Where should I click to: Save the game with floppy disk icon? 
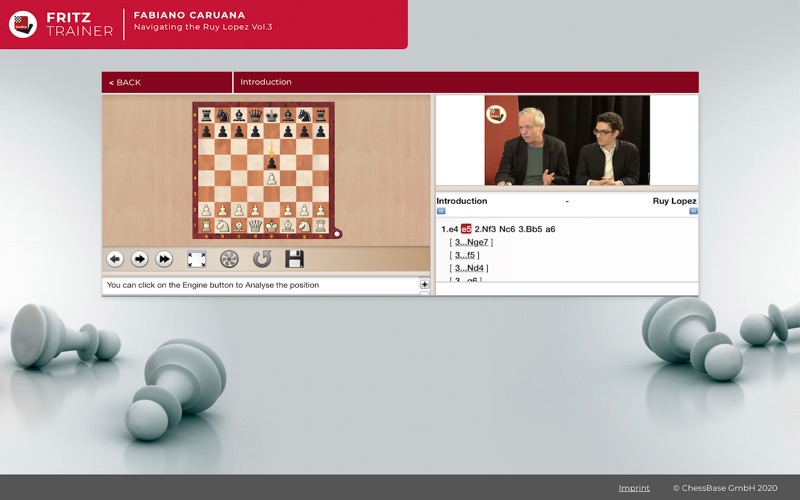coord(294,259)
